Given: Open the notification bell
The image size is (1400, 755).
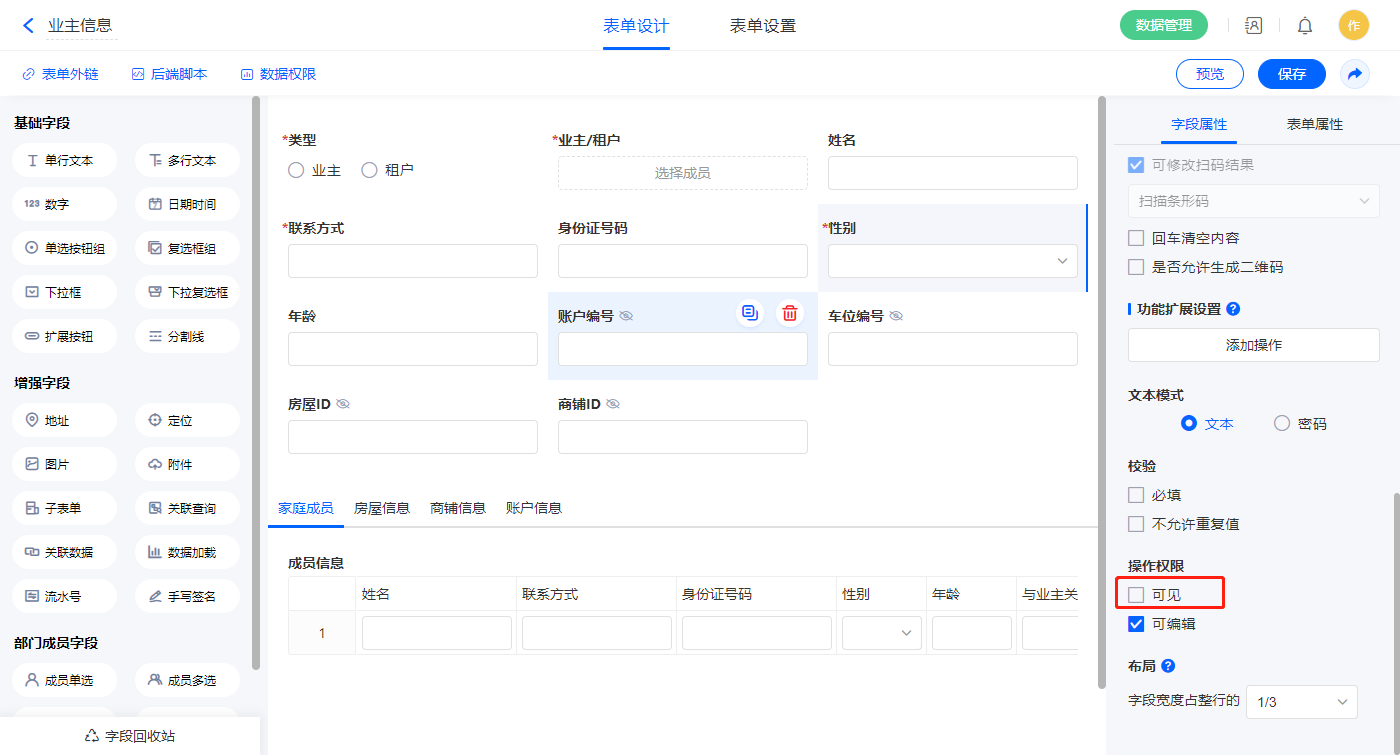Looking at the screenshot, I should click(x=1305, y=26).
